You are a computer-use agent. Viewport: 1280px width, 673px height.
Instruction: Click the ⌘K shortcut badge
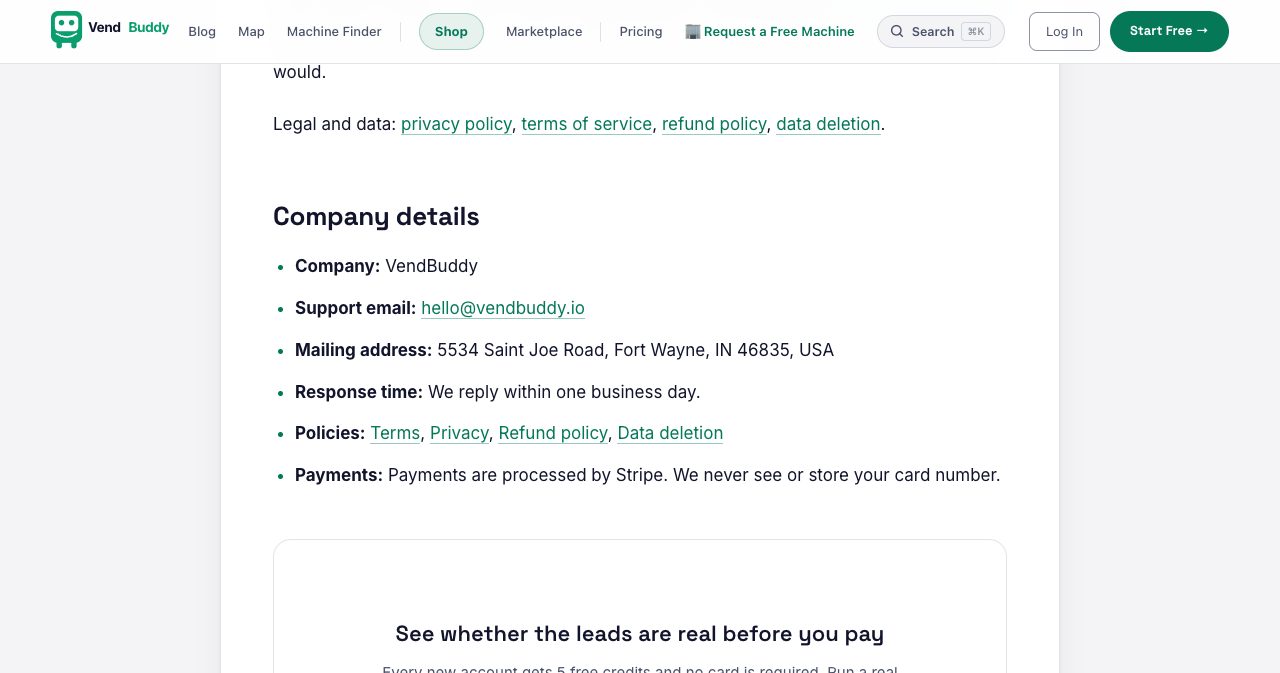click(976, 31)
